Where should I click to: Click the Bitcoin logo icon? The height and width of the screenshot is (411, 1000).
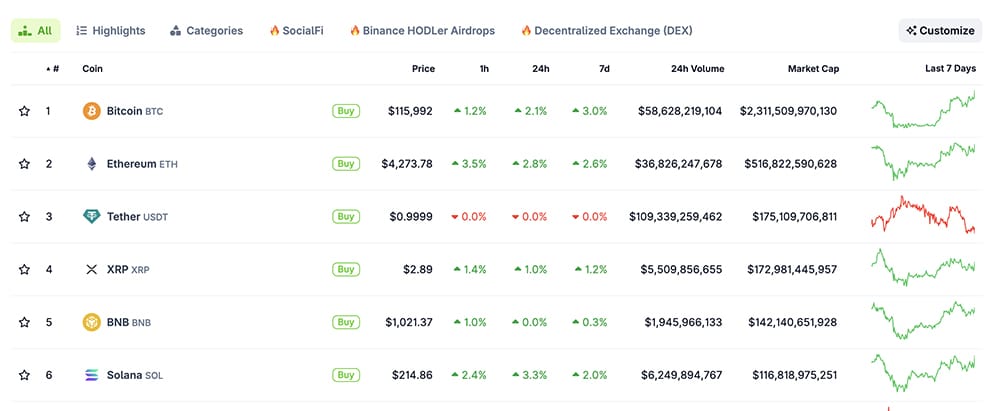tap(91, 111)
